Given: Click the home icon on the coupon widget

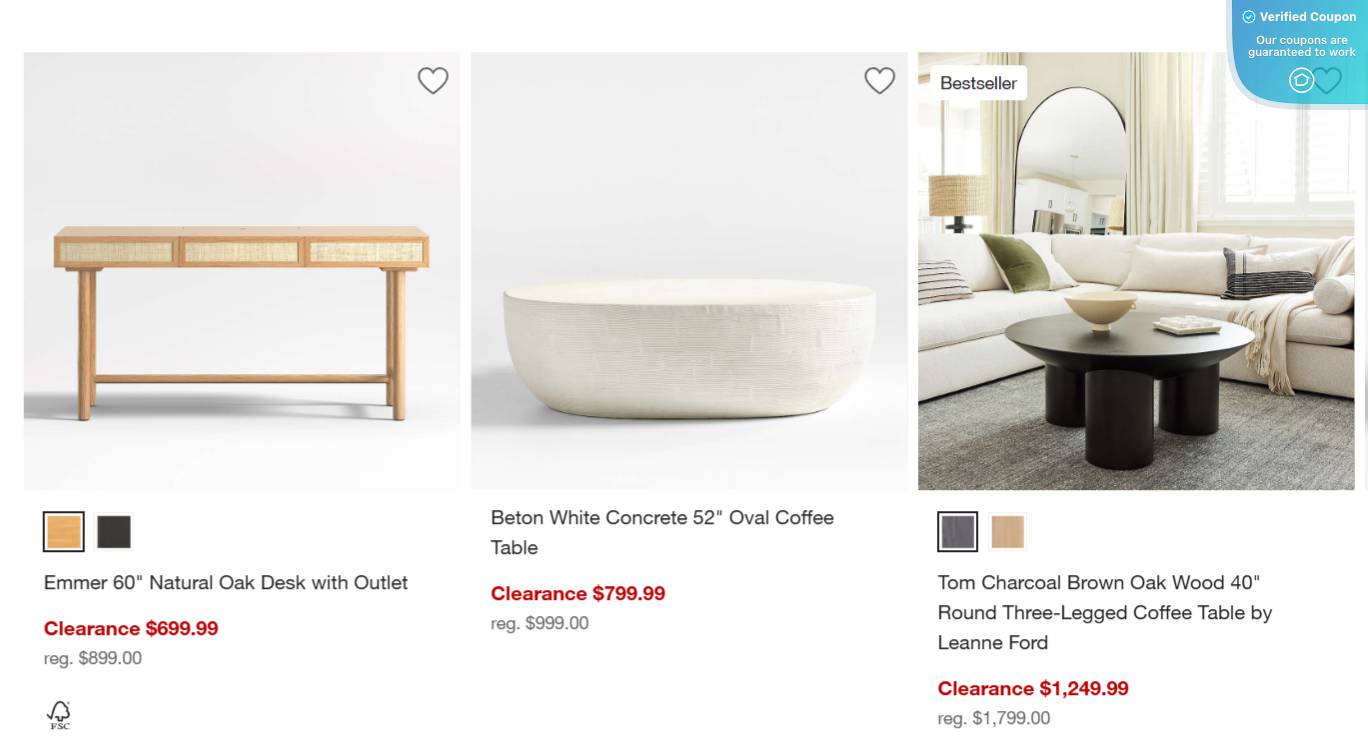Looking at the screenshot, I should click(1301, 80).
